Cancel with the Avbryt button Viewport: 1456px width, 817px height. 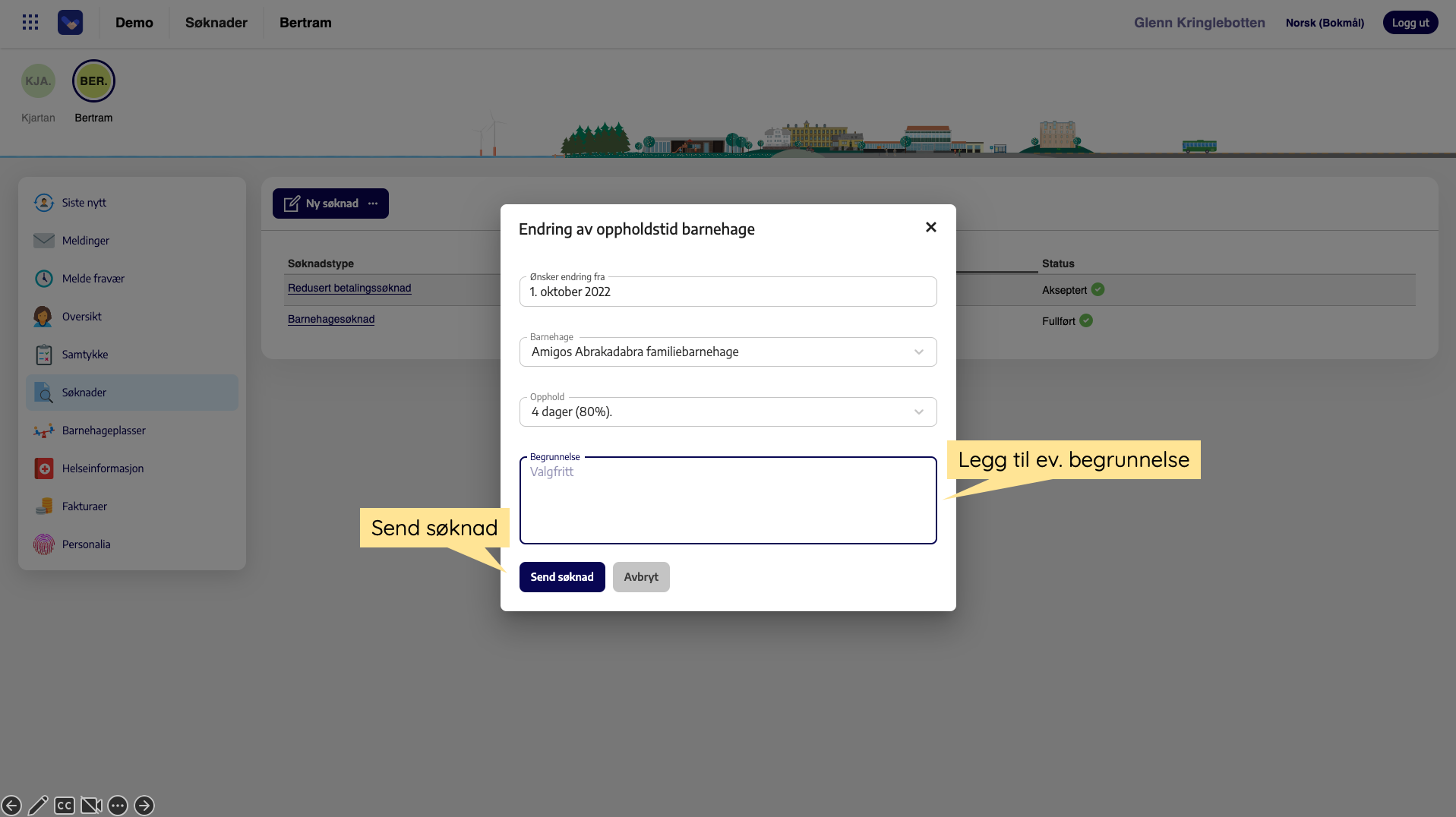click(641, 577)
